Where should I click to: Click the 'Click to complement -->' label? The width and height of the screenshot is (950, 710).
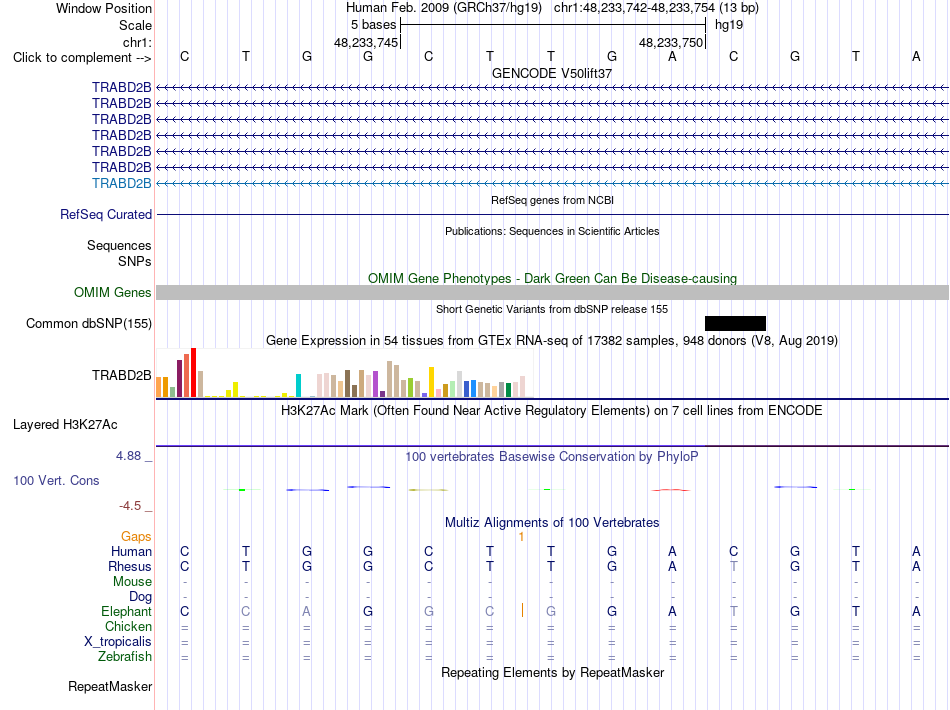coord(82,58)
